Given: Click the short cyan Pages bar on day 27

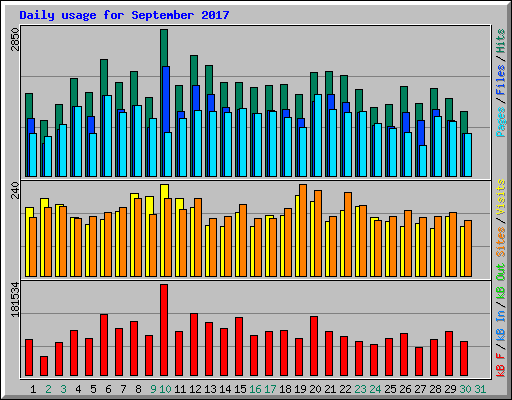Looking at the screenshot, I should pyautogui.click(x=423, y=161).
